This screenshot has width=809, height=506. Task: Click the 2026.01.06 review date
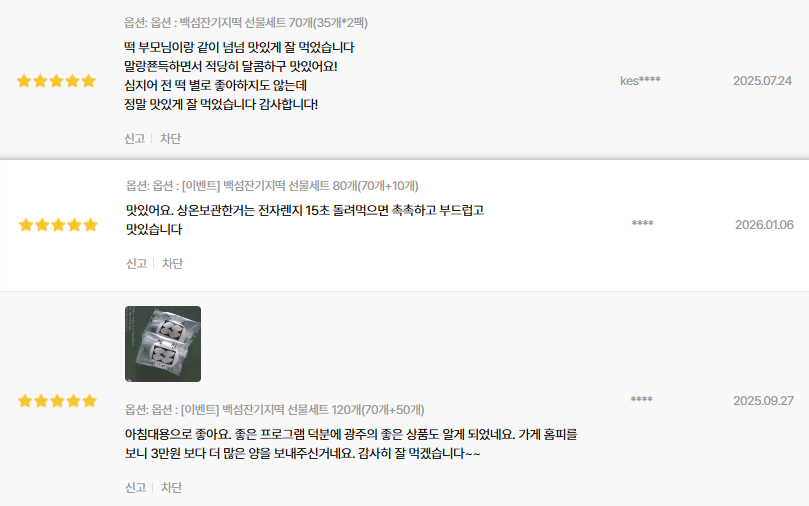click(764, 225)
